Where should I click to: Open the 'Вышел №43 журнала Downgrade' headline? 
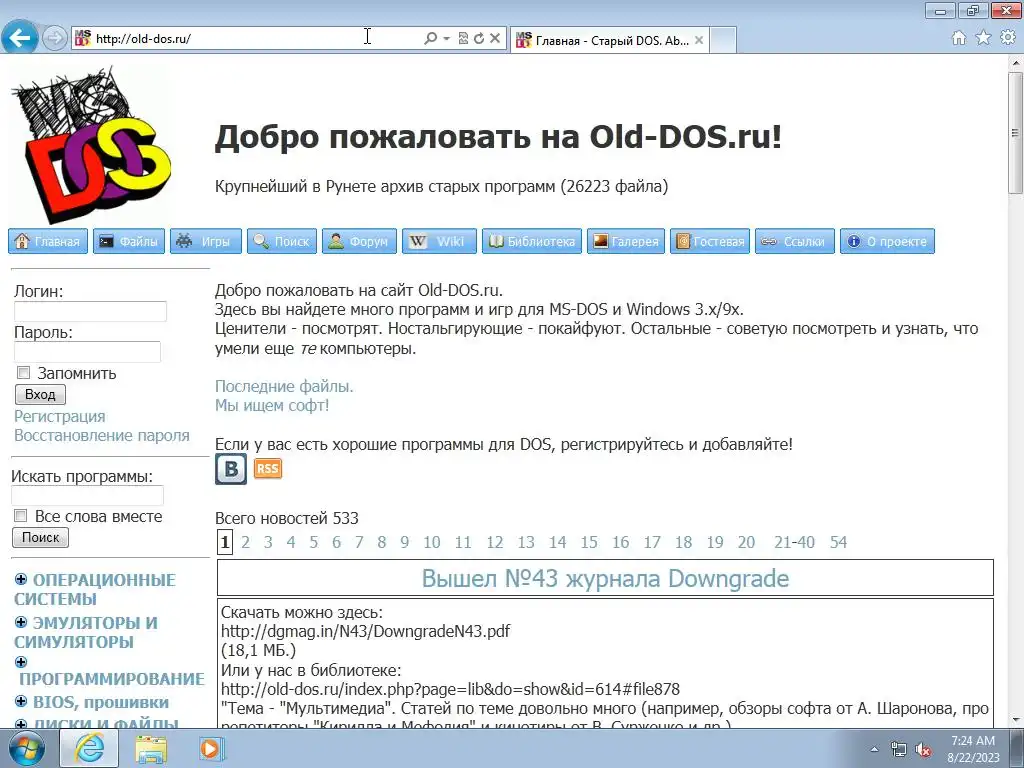(x=605, y=579)
